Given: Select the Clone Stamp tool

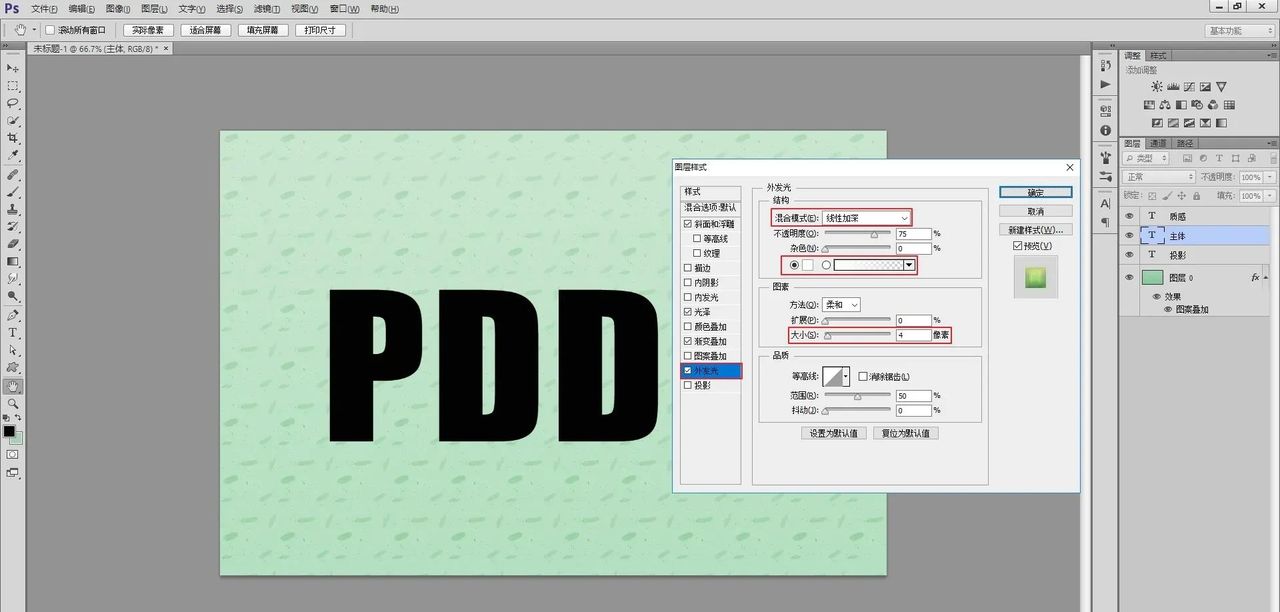Looking at the screenshot, I should 13,209.
